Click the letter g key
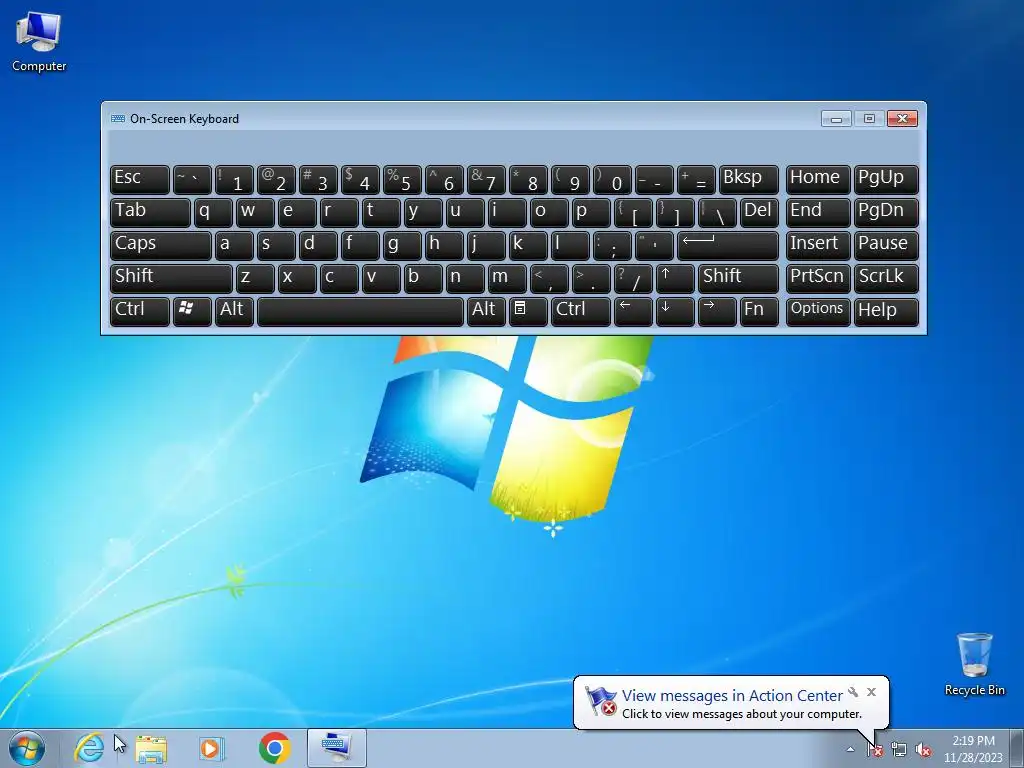Viewport: 1024px width, 768px height. click(402, 245)
